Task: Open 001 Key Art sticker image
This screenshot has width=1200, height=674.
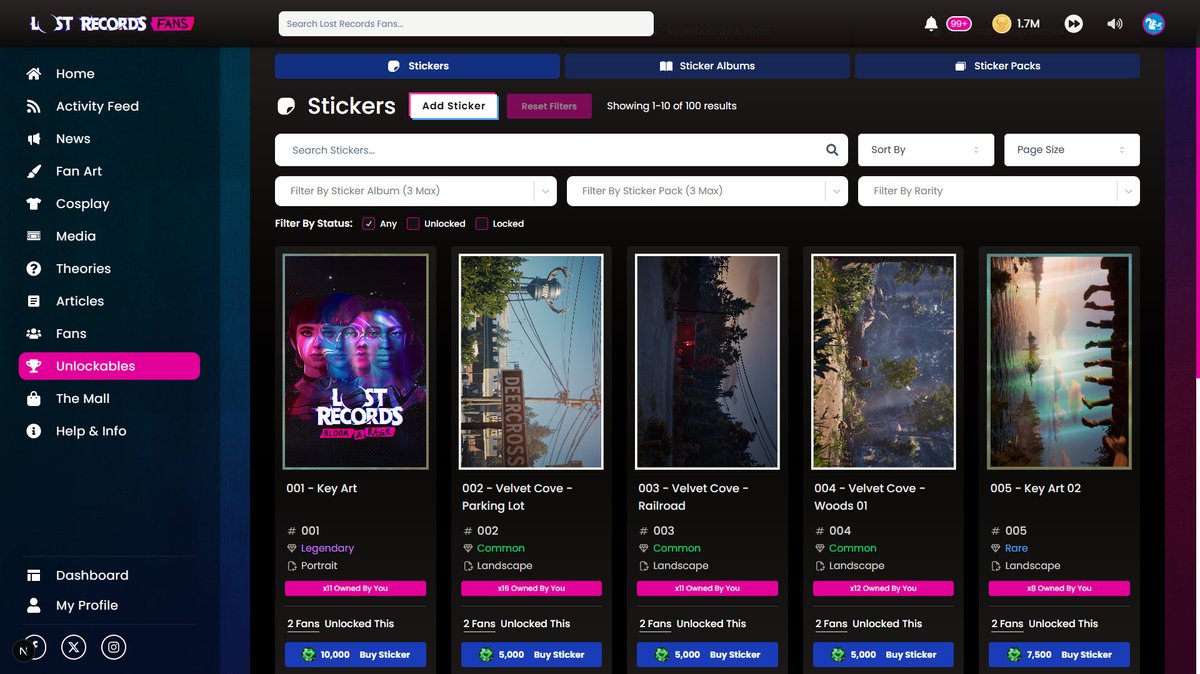Action: click(x=356, y=361)
